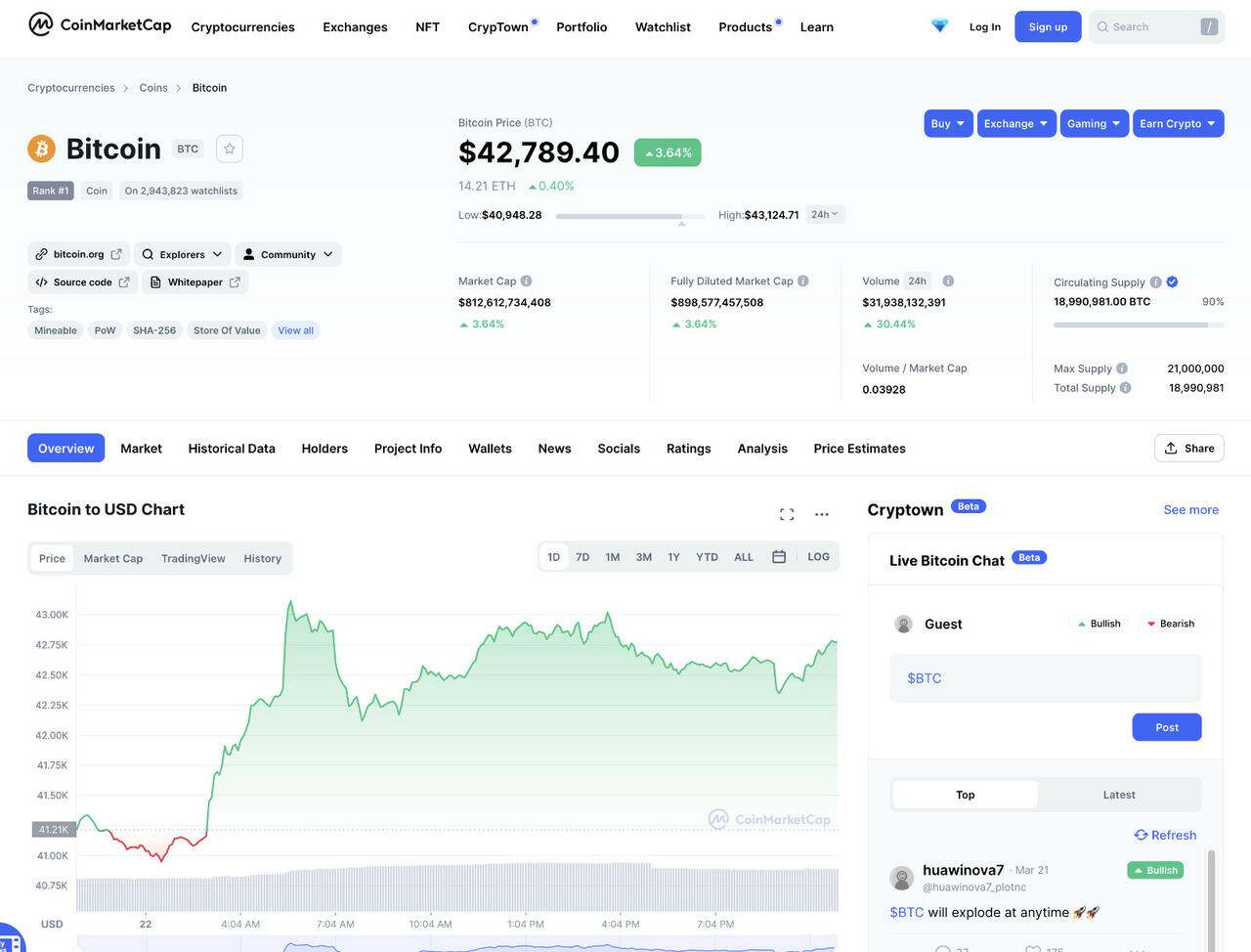Open Volume info icon

coord(948,281)
